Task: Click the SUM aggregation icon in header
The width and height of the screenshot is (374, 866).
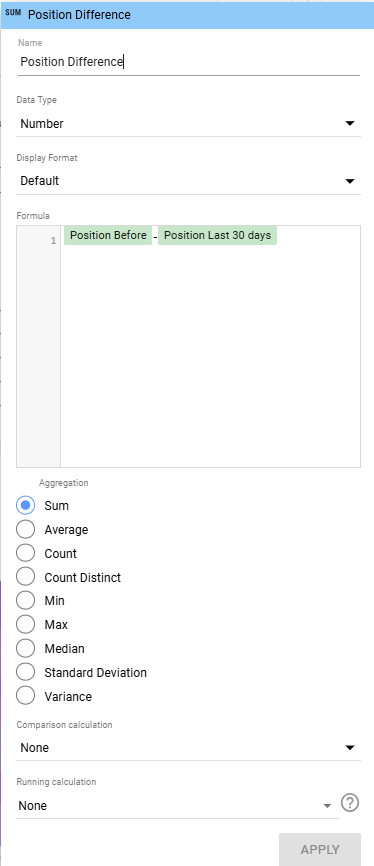Action: [x=13, y=13]
